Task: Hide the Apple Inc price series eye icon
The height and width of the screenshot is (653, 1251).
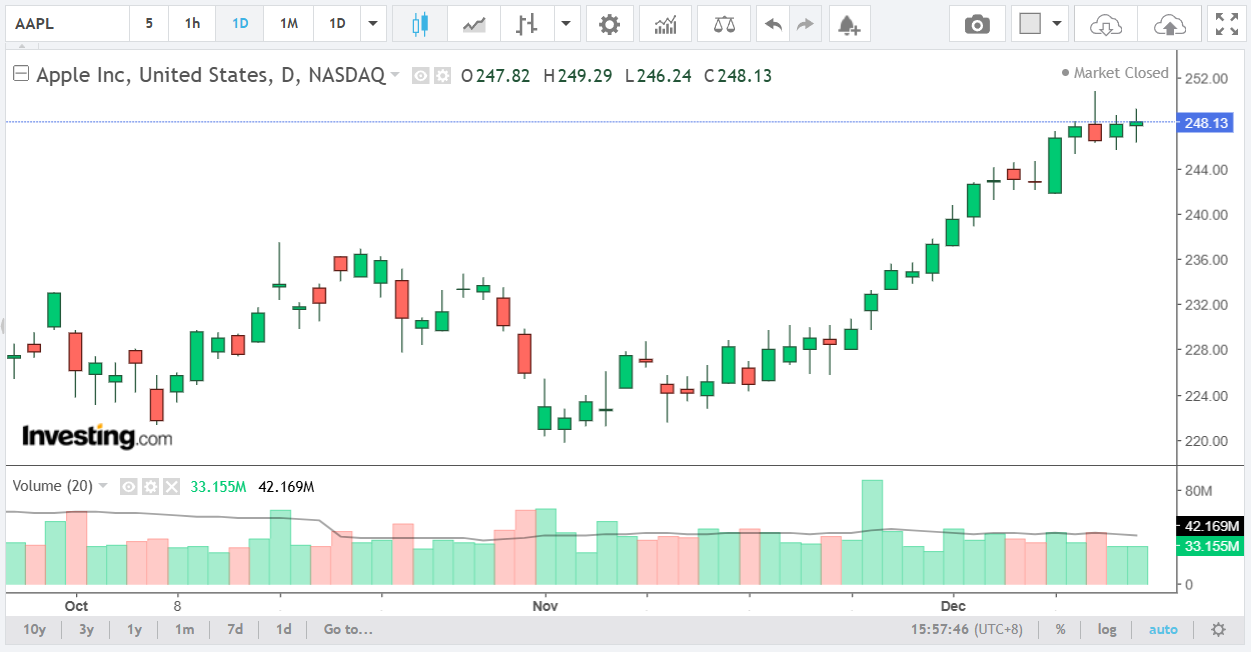Action: click(x=421, y=76)
